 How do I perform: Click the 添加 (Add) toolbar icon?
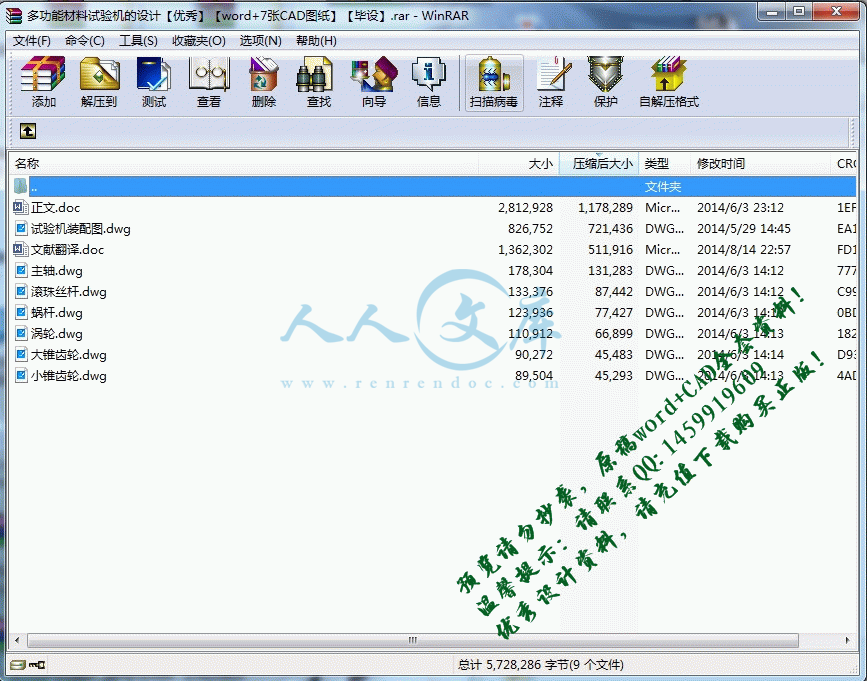(x=43, y=82)
